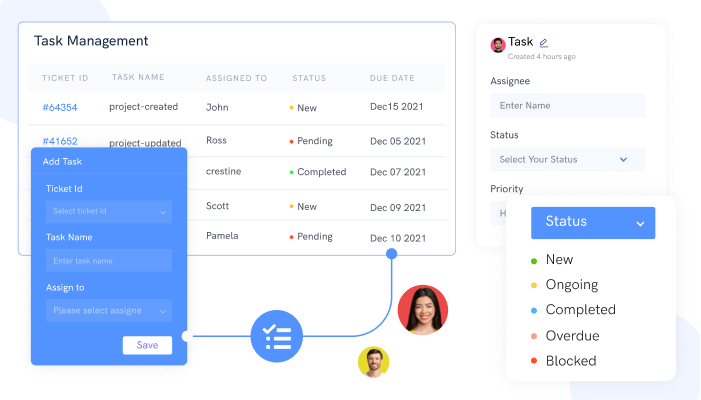Viewport: 701px width, 400px height.
Task: Click the Enter task name field
Action: pyautogui.click(x=109, y=261)
